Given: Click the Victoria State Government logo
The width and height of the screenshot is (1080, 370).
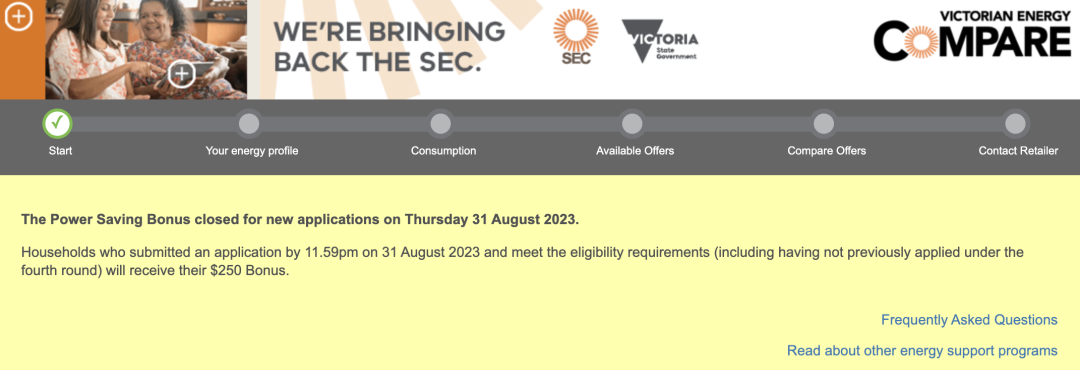Looking at the screenshot, I should pyautogui.click(x=659, y=41).
